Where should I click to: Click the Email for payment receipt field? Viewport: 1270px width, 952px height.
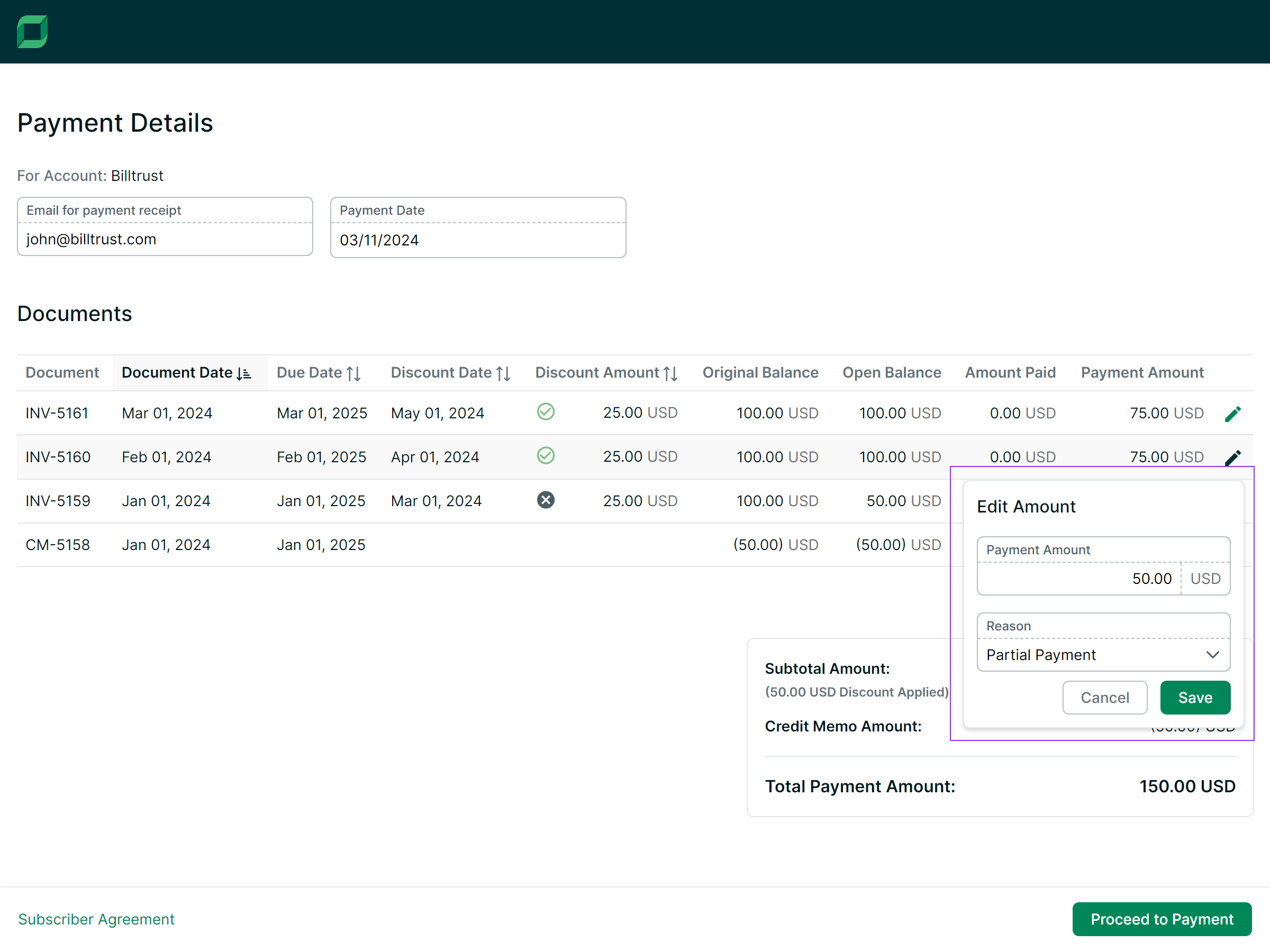click(x=165, y=239)
